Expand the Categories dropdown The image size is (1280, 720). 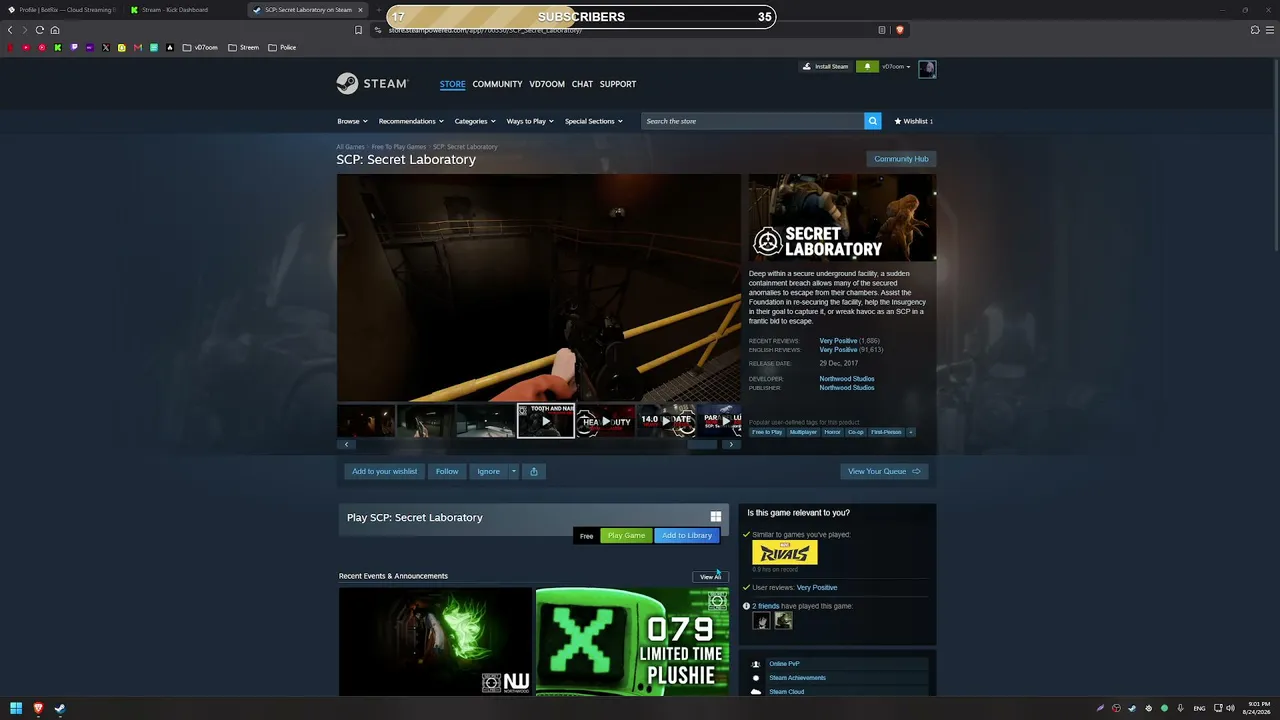pyautogui.click(x=475, y=121)
